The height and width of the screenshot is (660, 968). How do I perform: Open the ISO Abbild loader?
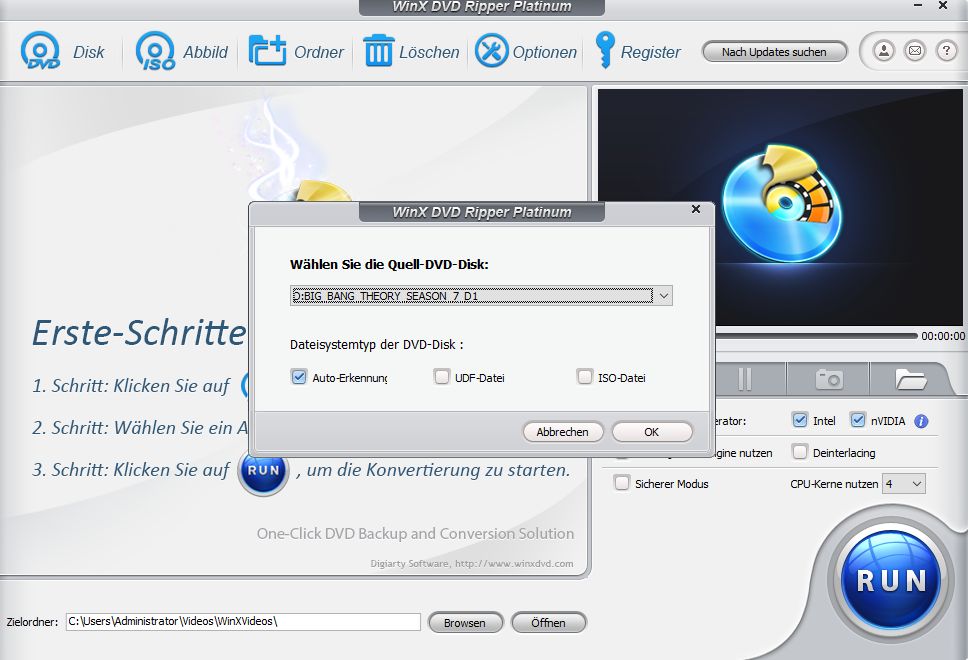click(x=156, y=51)
